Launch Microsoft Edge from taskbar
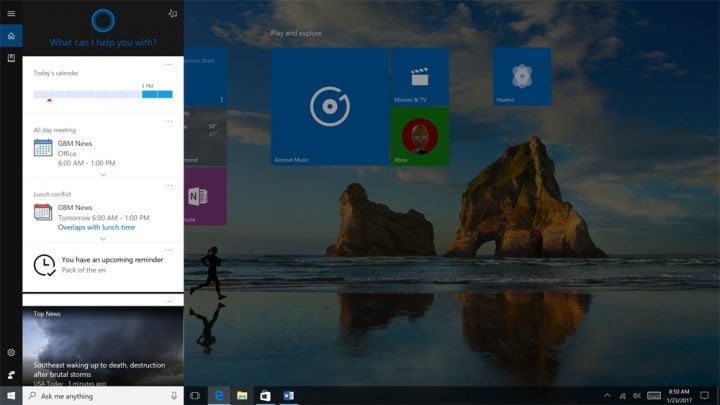 pyautogui.click(x=219, y=396)
